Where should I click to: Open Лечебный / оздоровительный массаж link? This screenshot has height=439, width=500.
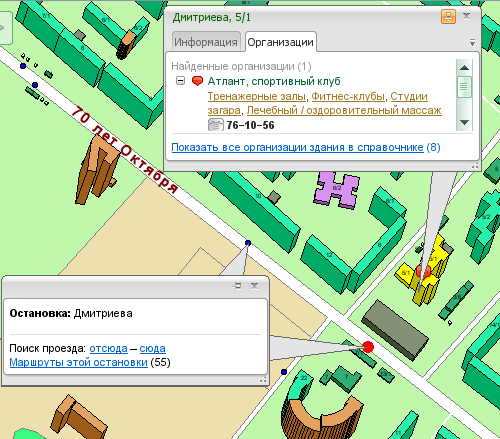344,110
